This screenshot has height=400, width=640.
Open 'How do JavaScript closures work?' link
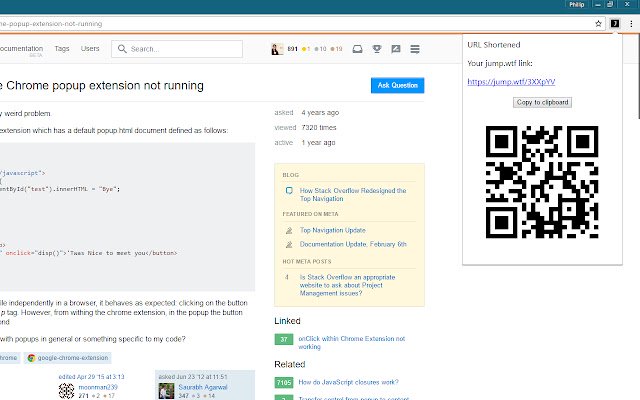pyautogui.click(x=348, y=382)
